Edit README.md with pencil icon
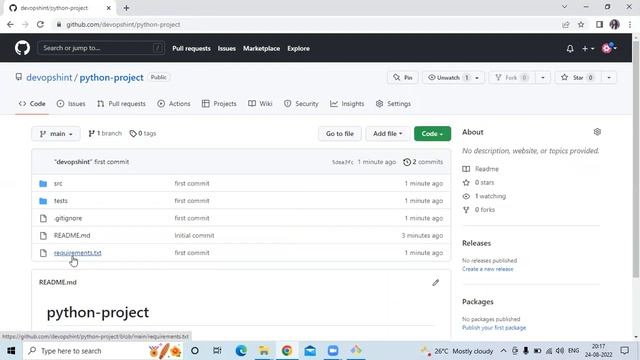The width and height of the screenshot is (640, 360). point(436,282)
